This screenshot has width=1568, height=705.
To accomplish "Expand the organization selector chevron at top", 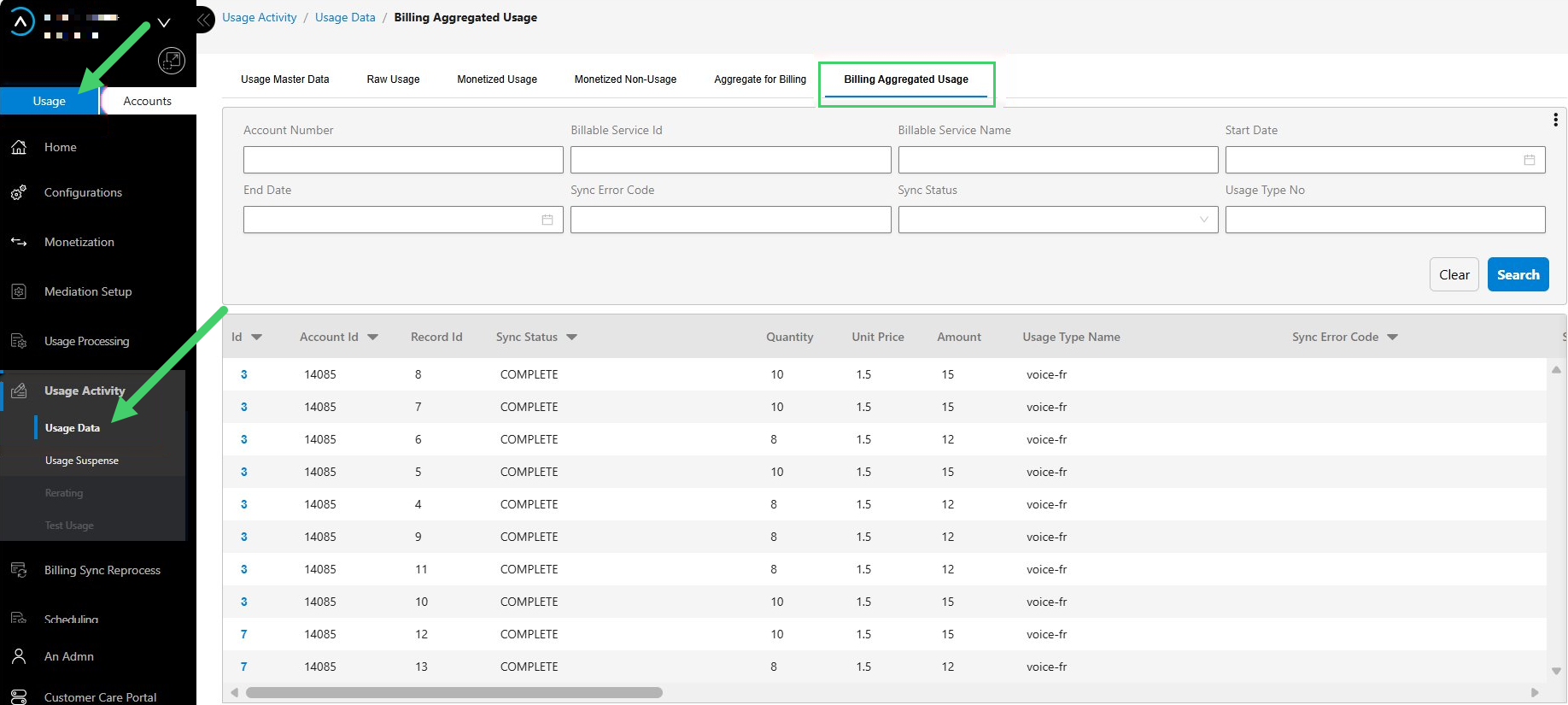I will point(164,22).
